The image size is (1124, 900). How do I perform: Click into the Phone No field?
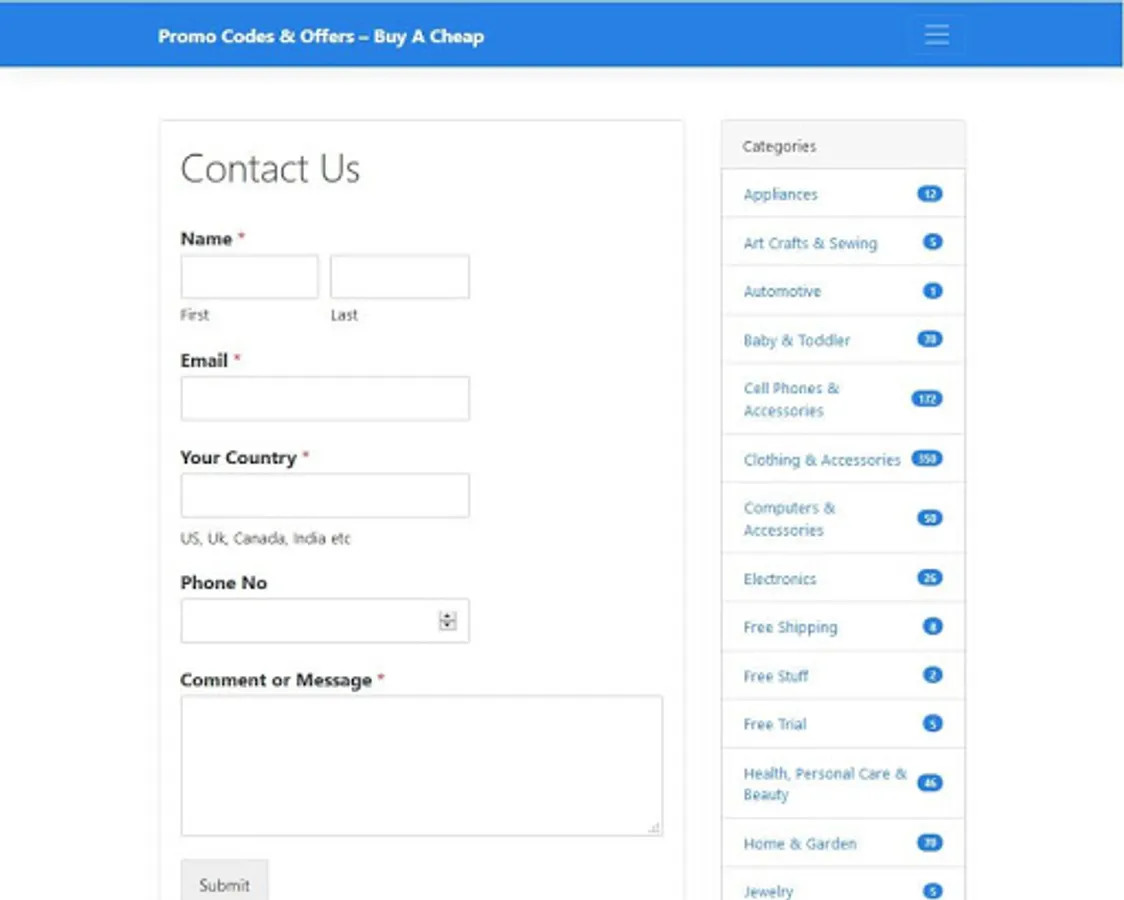coord(325,621)
